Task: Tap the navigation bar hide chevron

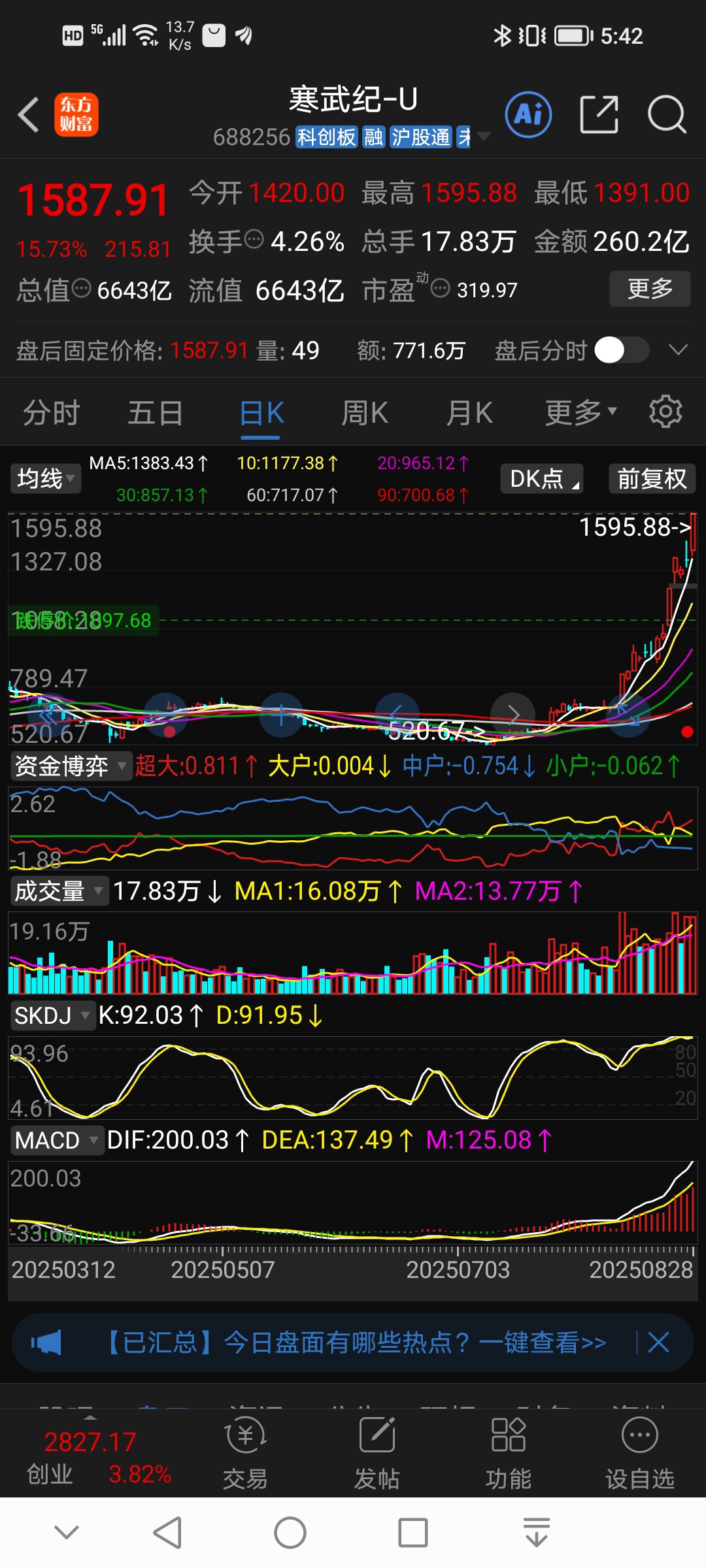Action: pos(67,1531)
